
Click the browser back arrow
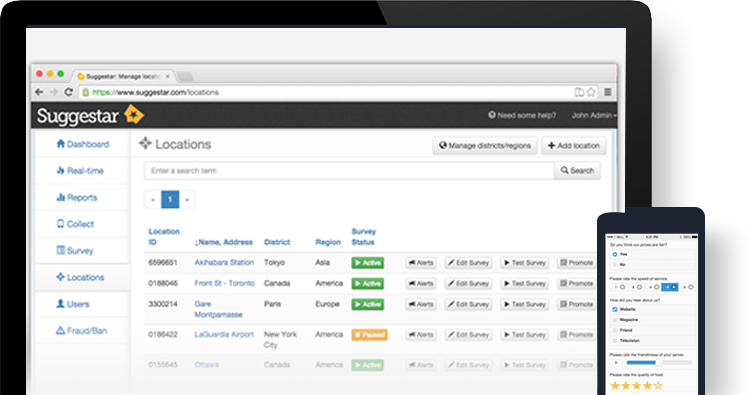39,92
